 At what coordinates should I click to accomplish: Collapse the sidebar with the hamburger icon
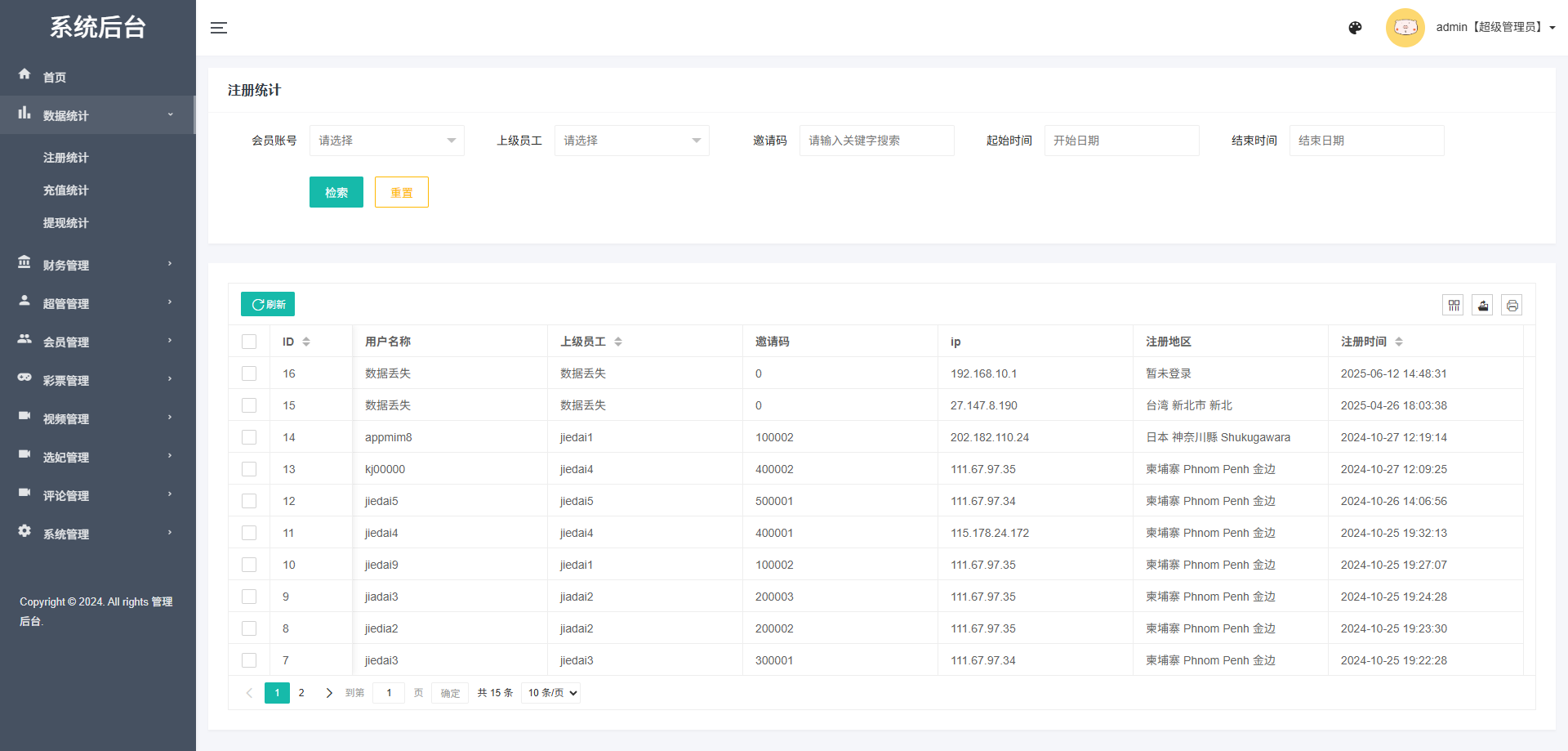(219, 27)
